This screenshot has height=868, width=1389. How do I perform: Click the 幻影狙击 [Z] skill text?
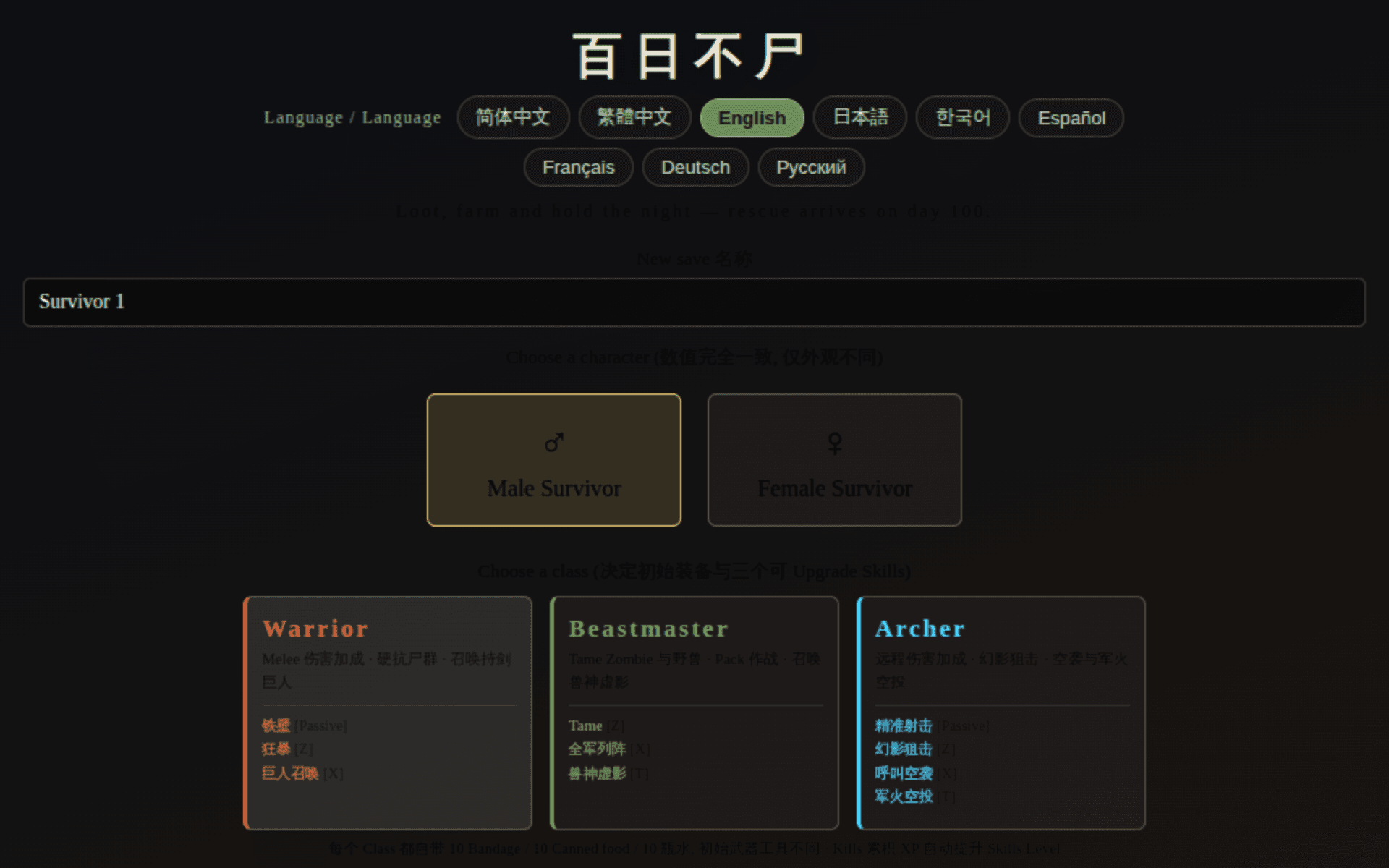pyautogui.click(x=915, y=749)
